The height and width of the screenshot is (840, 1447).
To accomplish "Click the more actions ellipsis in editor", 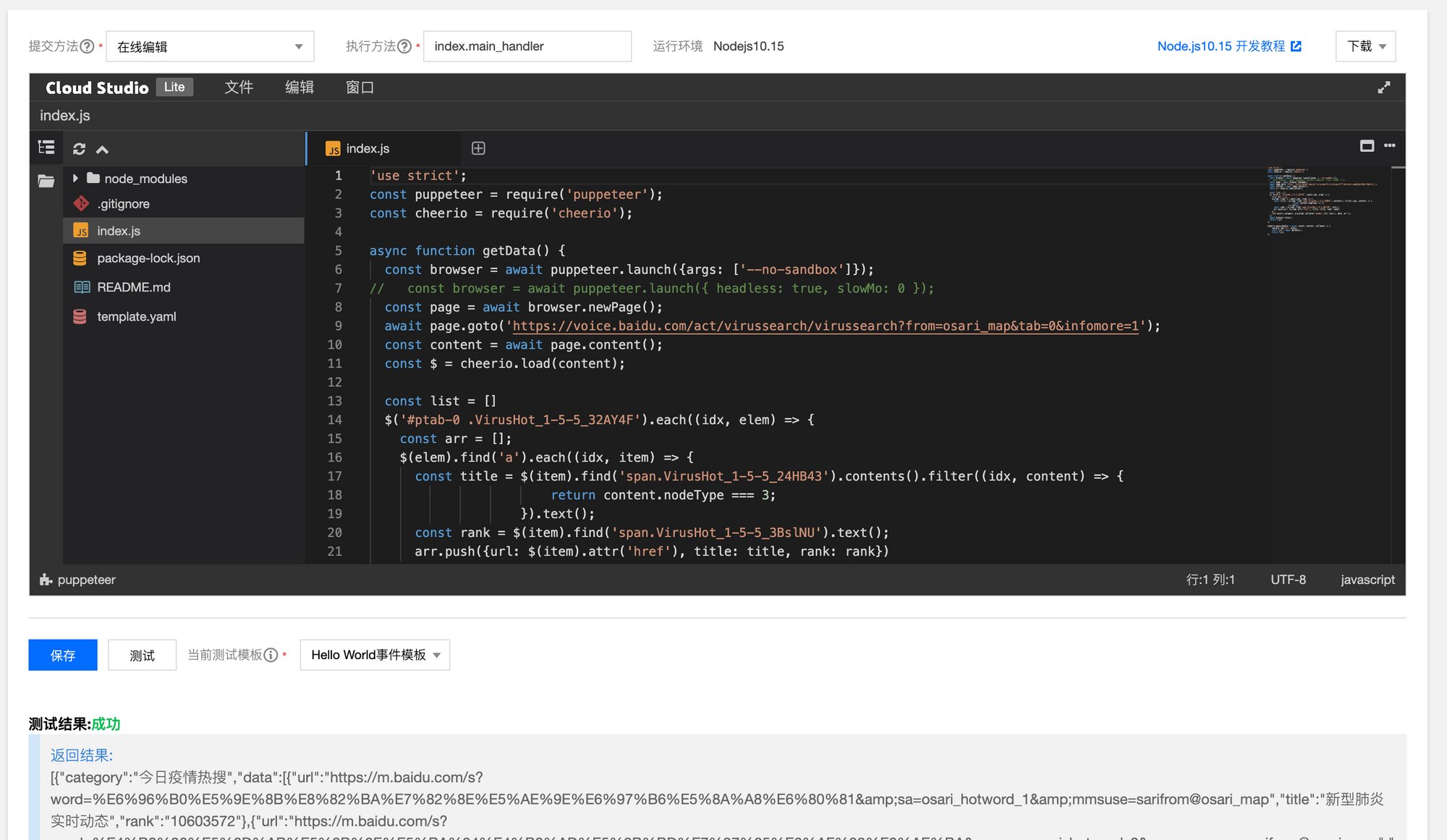I will 1390,145.
